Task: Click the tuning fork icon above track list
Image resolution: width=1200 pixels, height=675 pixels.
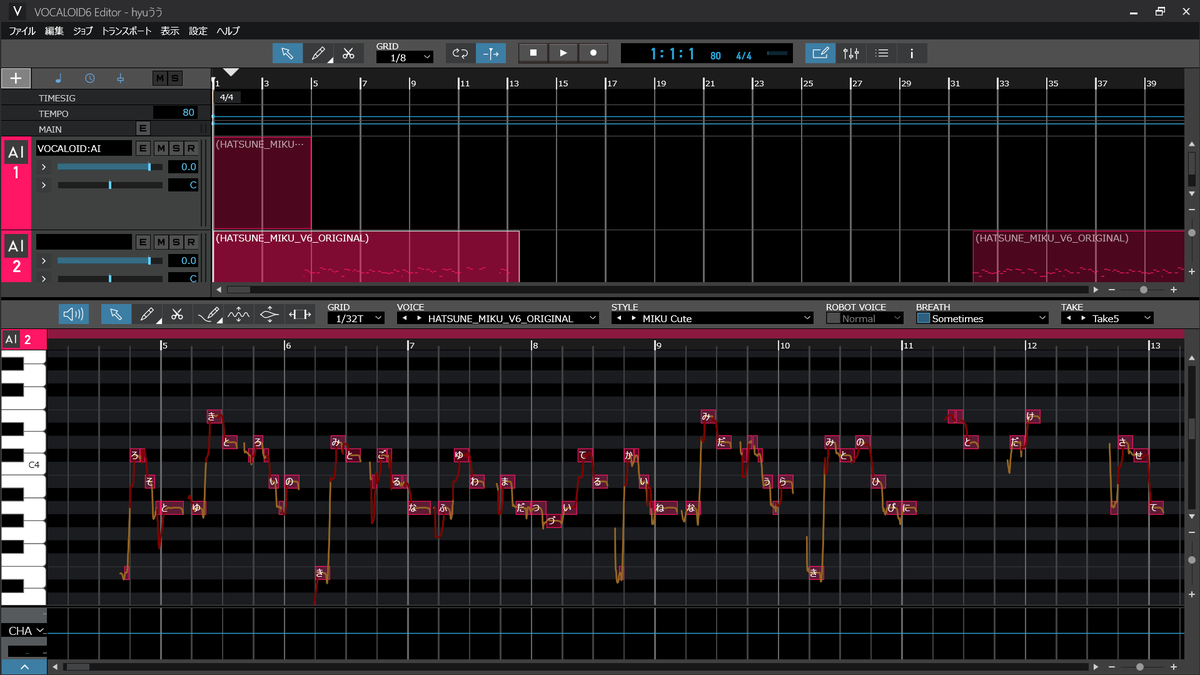Action: click(x=120, y=78)
